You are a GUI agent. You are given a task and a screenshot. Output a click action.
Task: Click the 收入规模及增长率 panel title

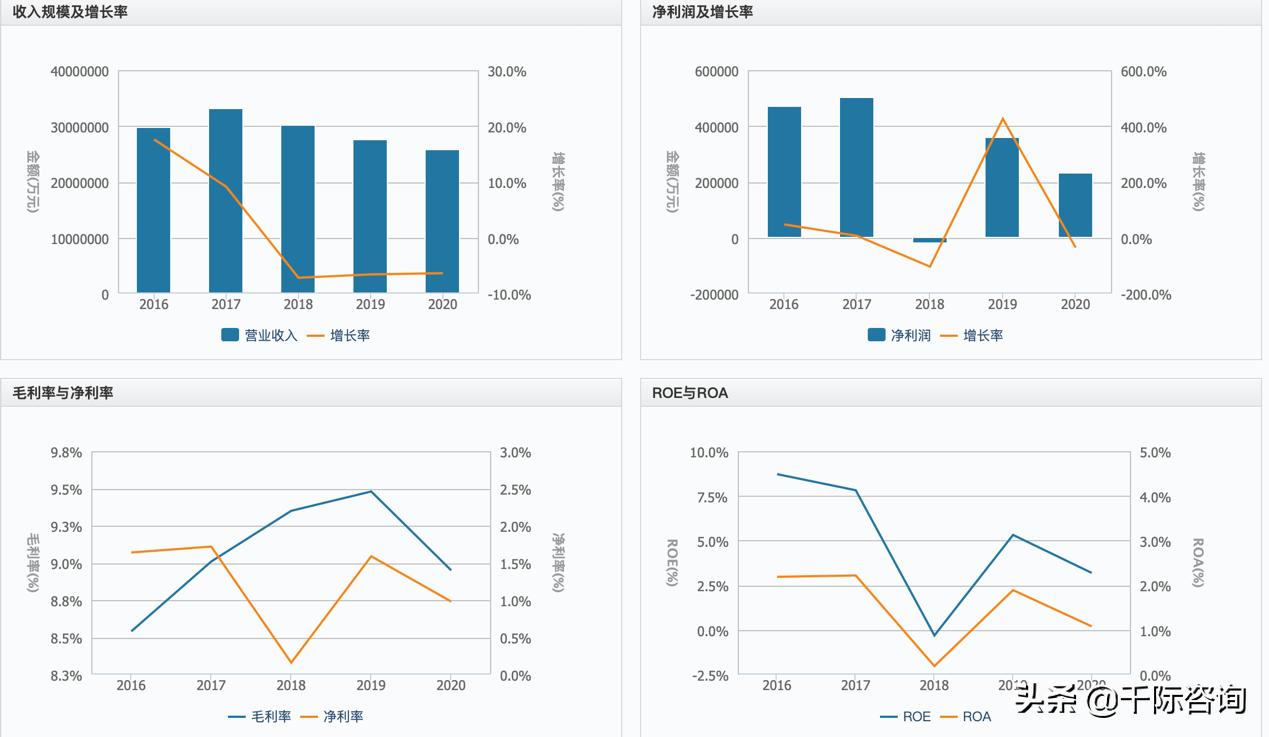pos(70,12)
